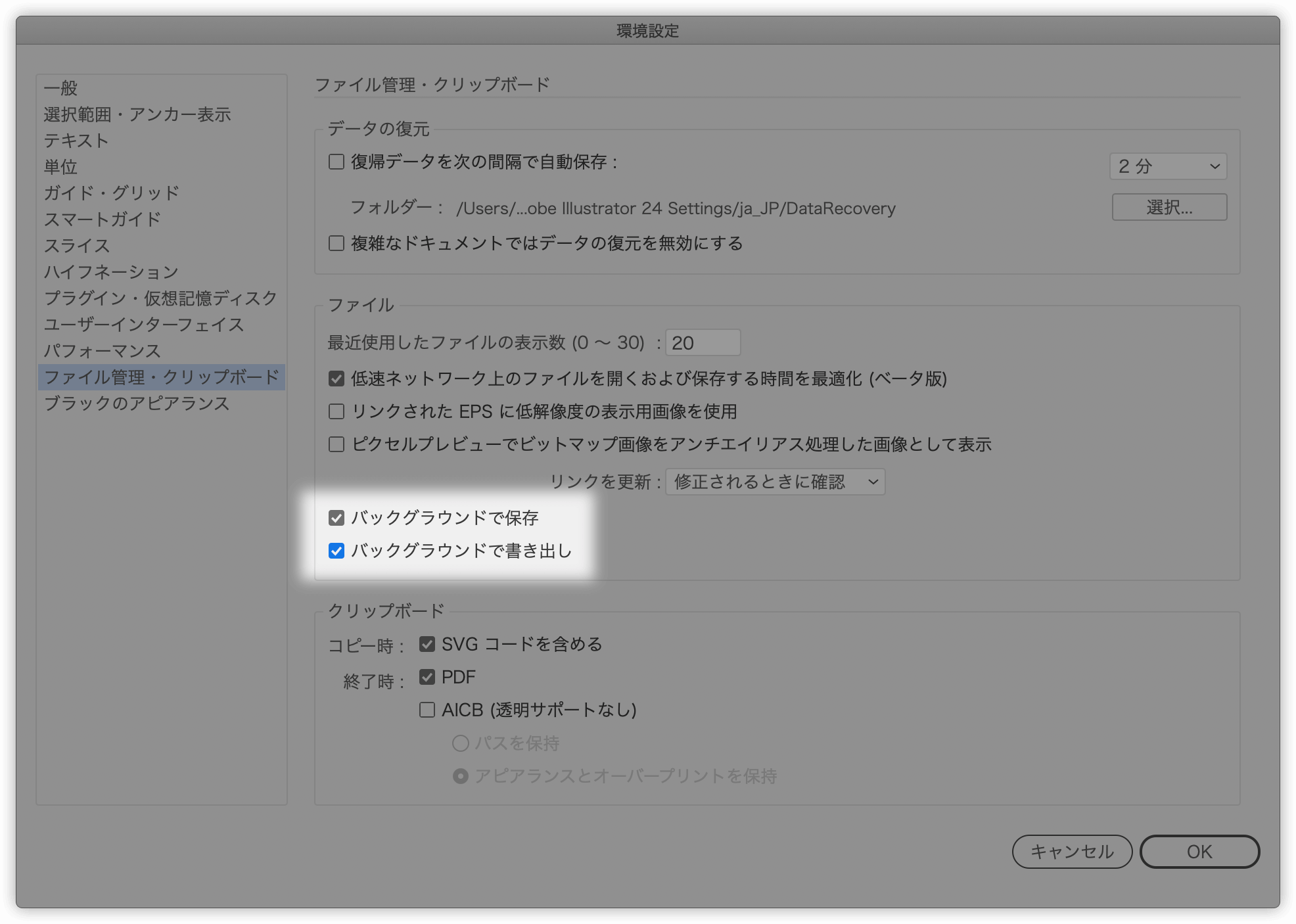Image resolution: width=1296 pixels, height=924 pixels.
Task: Open the リンクを更新 dropdown
Action: pos(775,482)
